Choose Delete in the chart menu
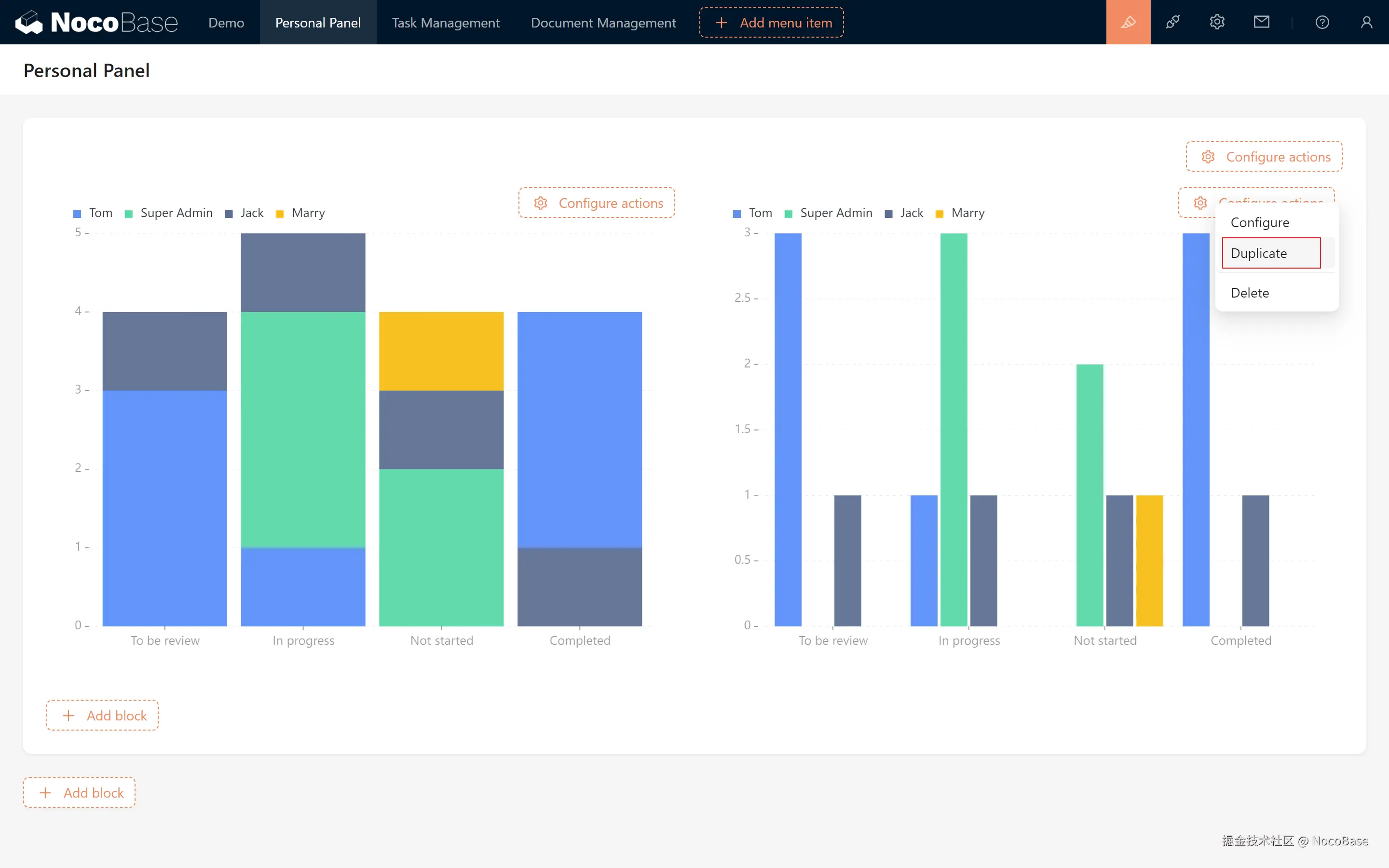The image size is (1389, 868). pos(1250,293)
